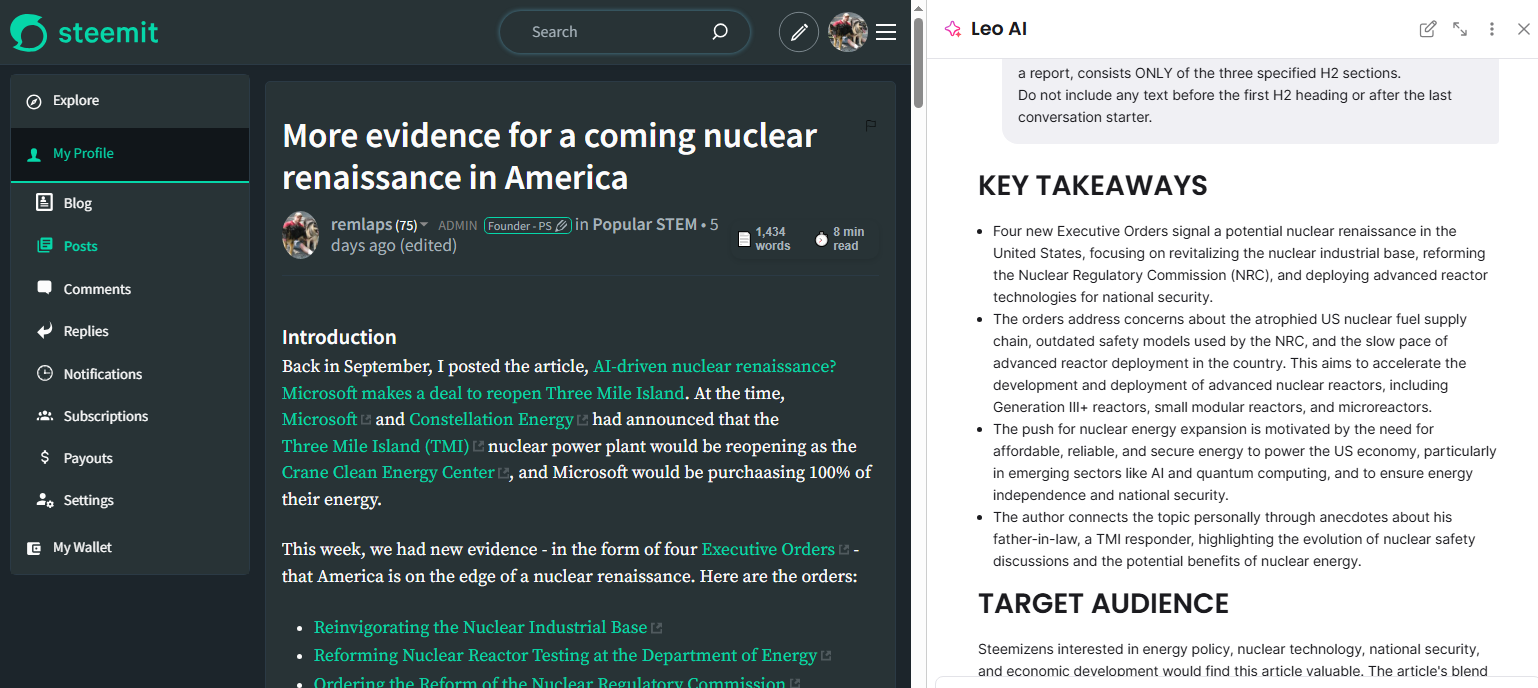Follow the Constellation Energy link
This screenshot has height=688, width=1538.
point(492,419)
